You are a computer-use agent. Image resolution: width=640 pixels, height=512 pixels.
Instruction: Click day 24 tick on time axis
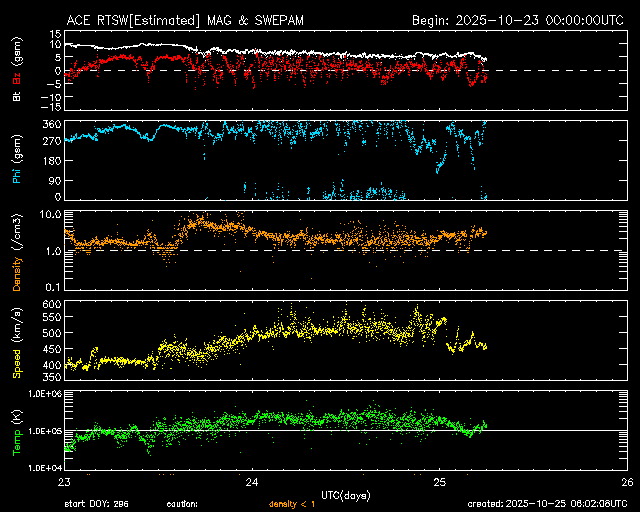click(253, 481)
